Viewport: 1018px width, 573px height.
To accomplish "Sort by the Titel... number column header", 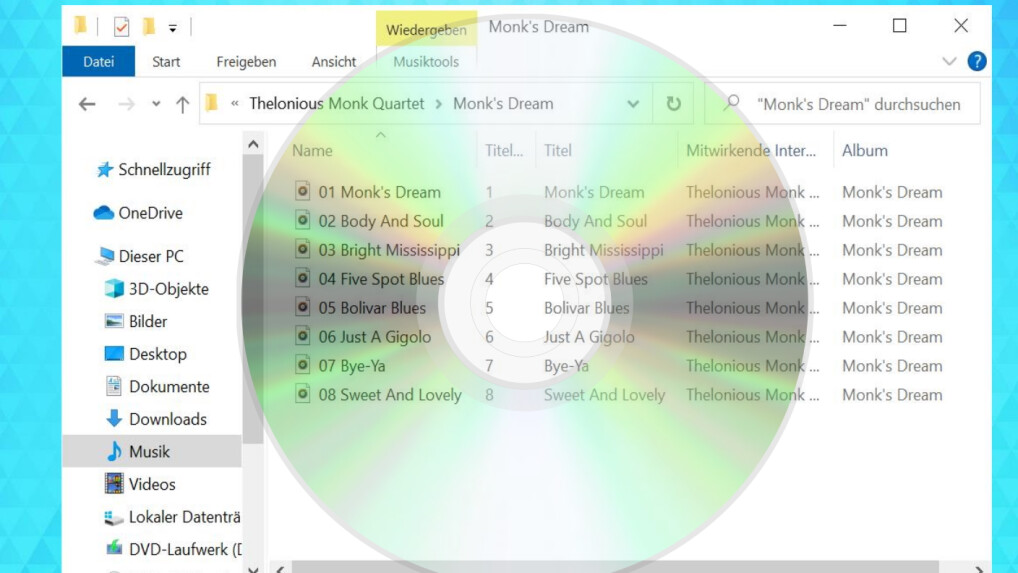I will pos(504,151).
